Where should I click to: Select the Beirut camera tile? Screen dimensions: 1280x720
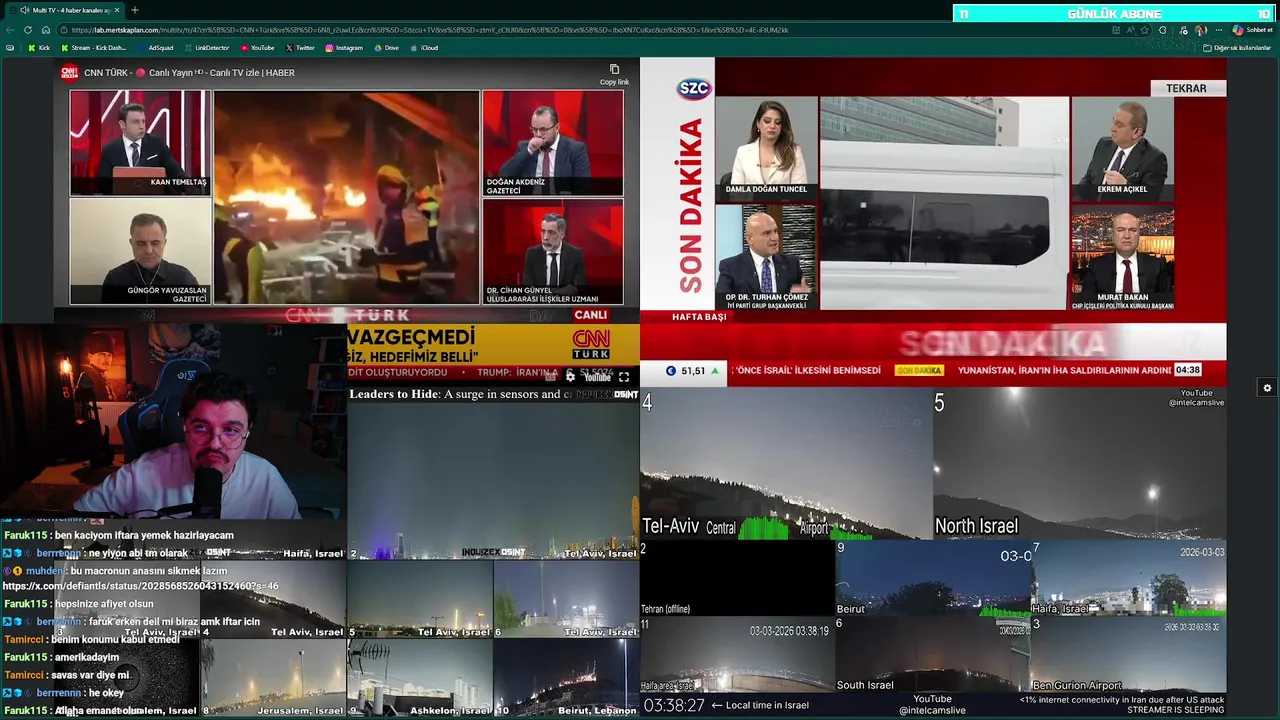933,578
